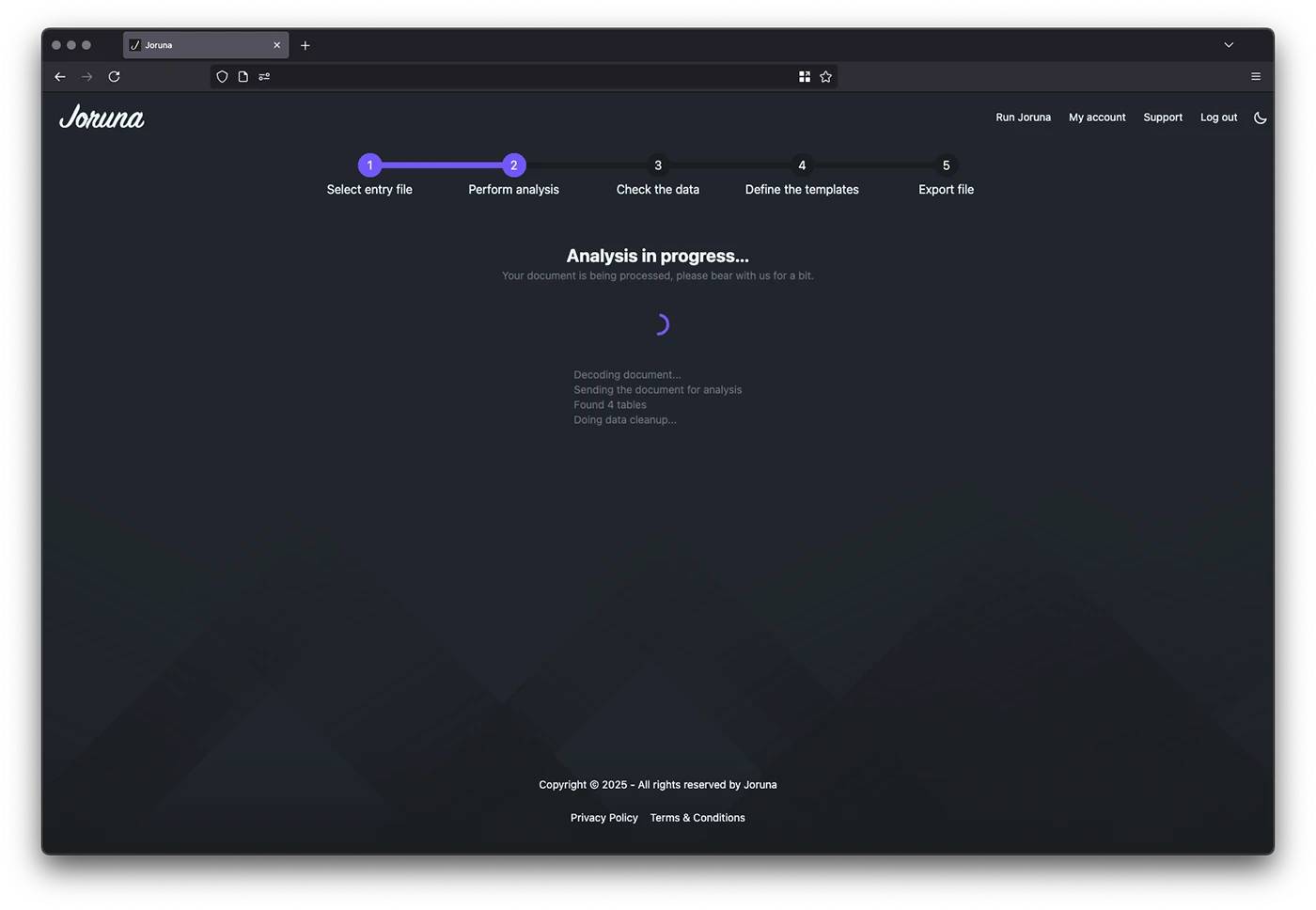1316x910 pixels.
Task: Jump to step 3 Check the data
Action: pos(658,165)
